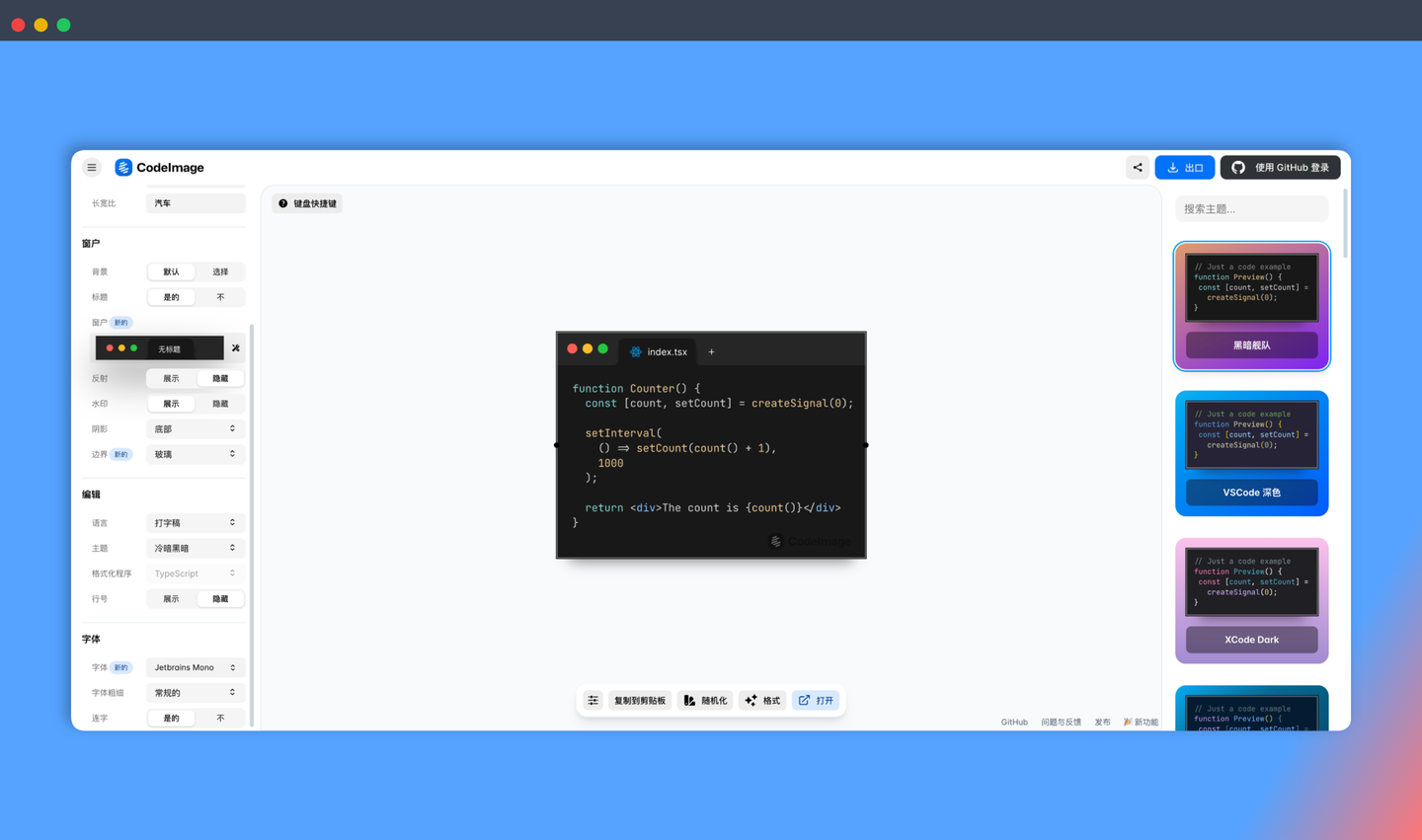The width and height of the screenshot is (1422, 840).
Task: Open the 字体粗细 dropdown showing 常规的
Action: coord(196,693)
